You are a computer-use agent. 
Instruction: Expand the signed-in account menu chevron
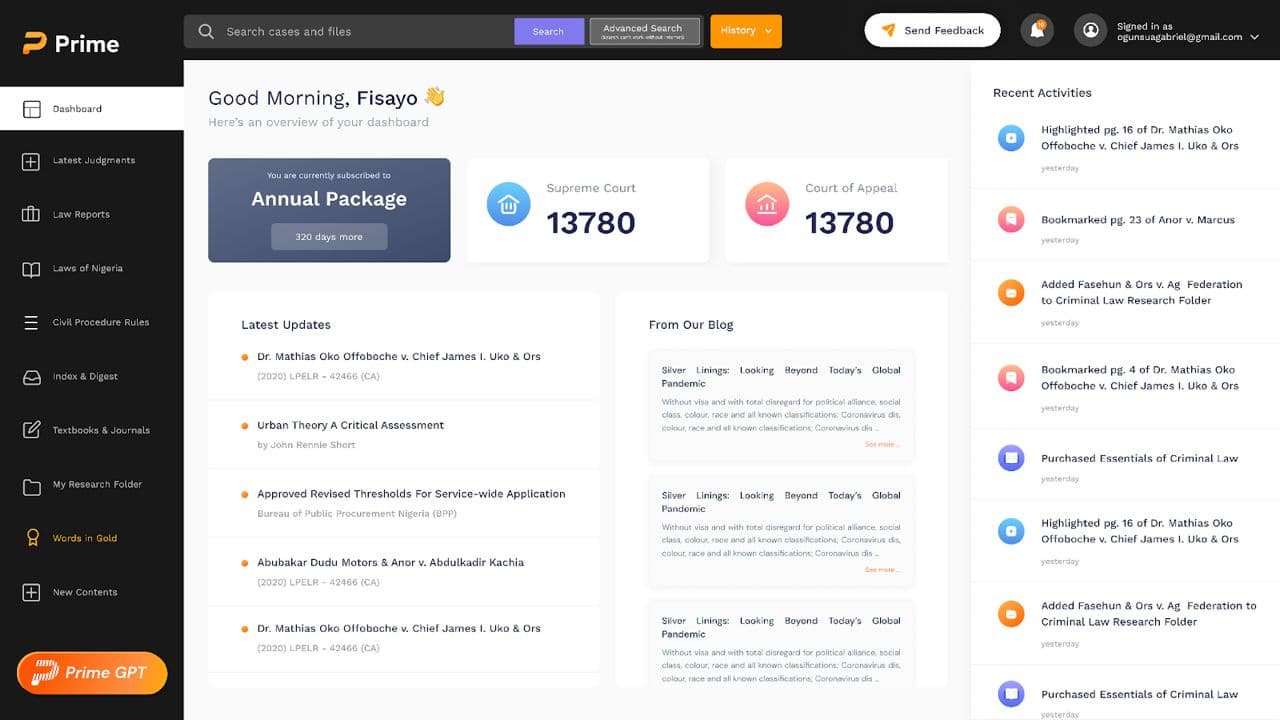1255,37
